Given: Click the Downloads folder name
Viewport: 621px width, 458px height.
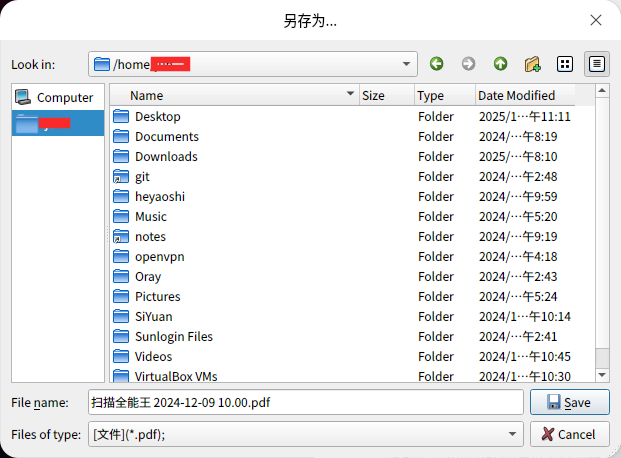Looking at the screenshot, I should tap(166, 156).
